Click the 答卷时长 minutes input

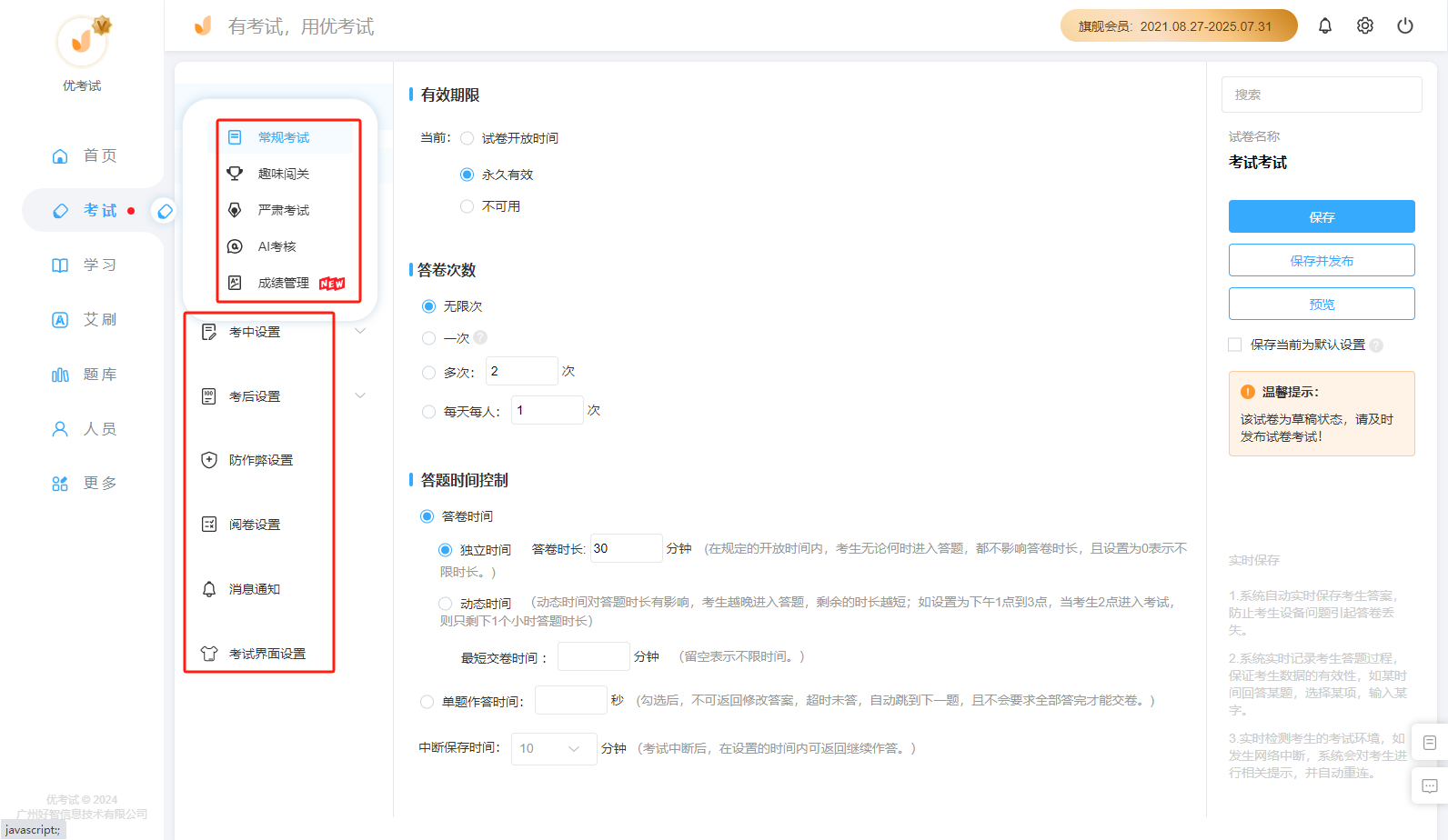626,548
